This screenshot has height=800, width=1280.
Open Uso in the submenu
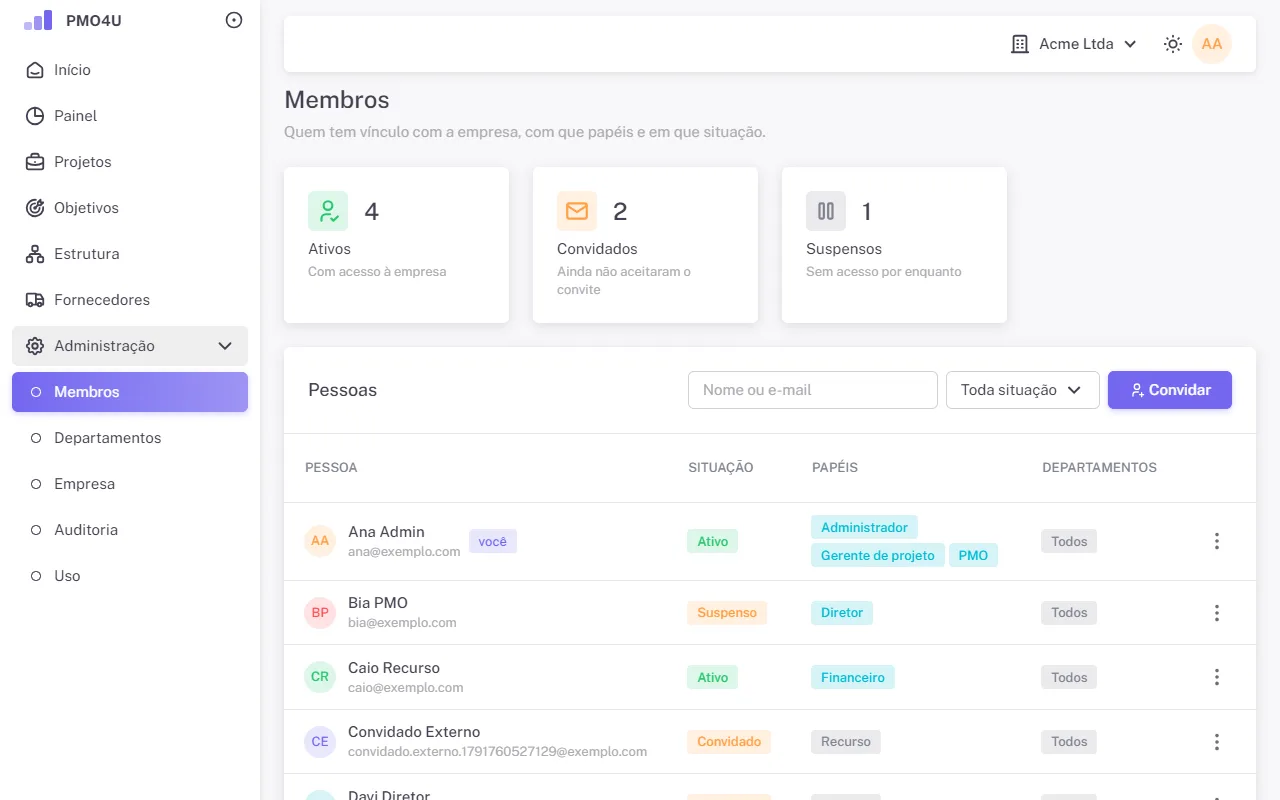pos(130,576)
